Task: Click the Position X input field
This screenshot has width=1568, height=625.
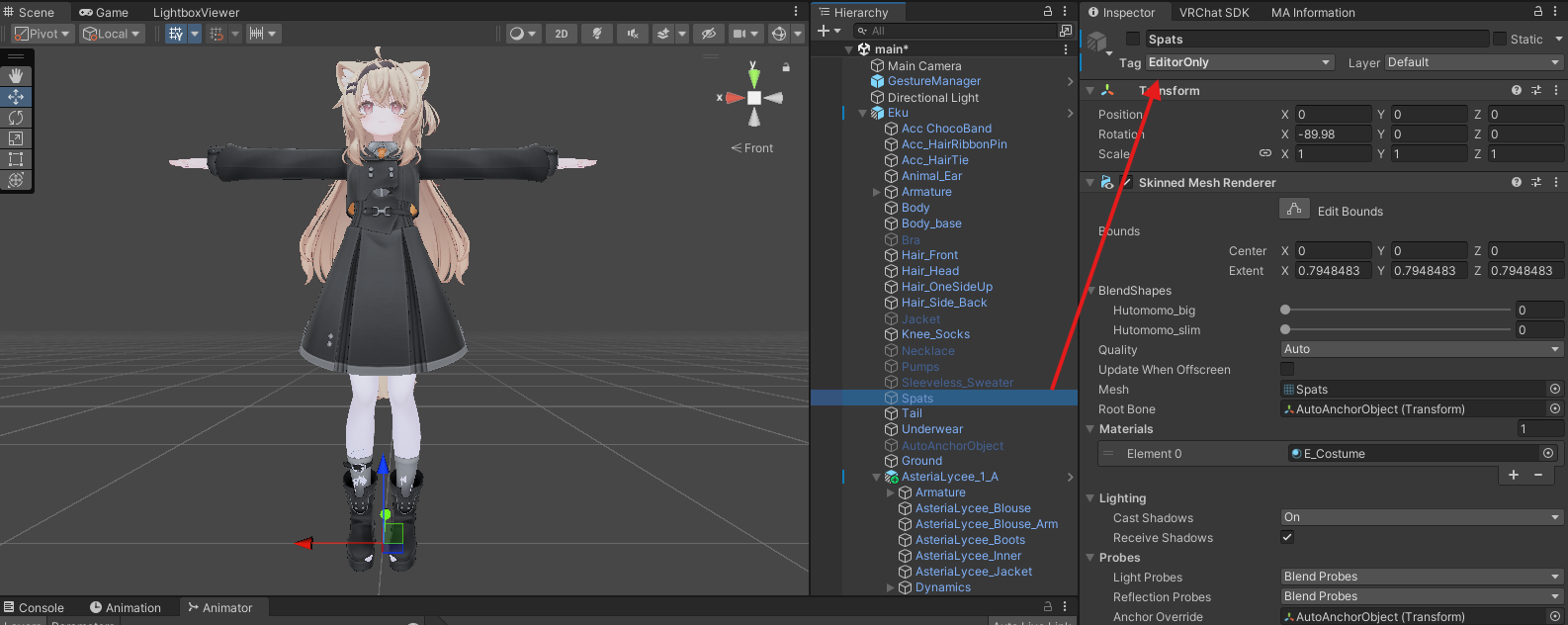Action: pos(1333,115)
